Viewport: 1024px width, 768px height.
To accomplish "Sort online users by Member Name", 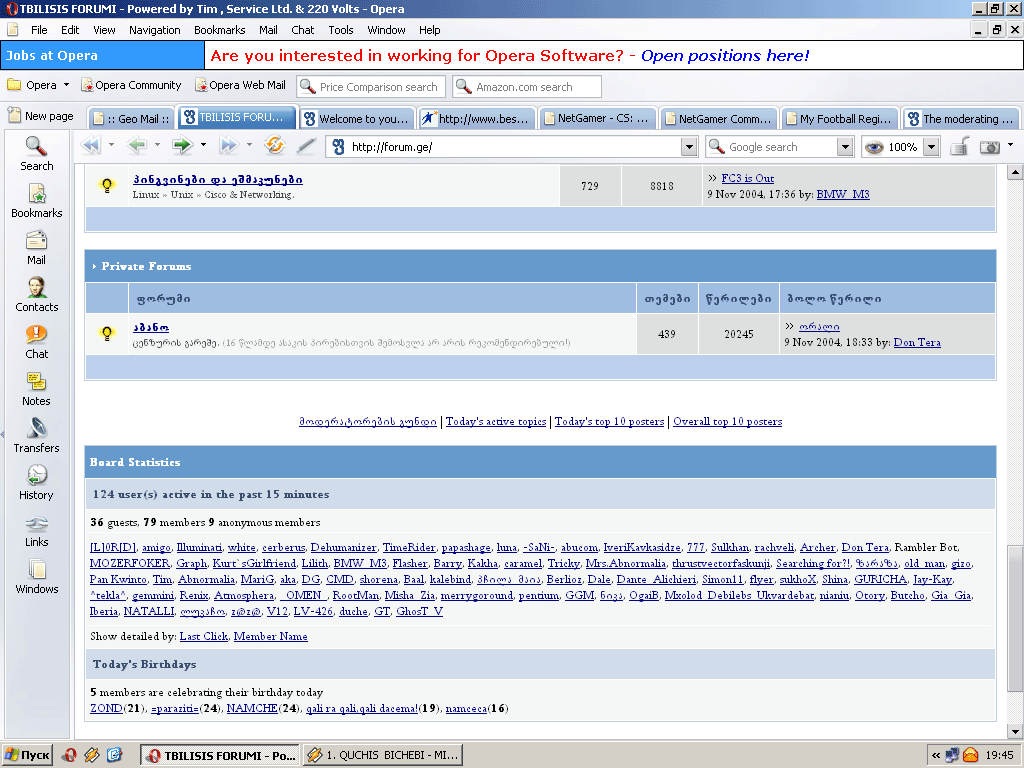I will pyautogui.click(x=270, y=636).
